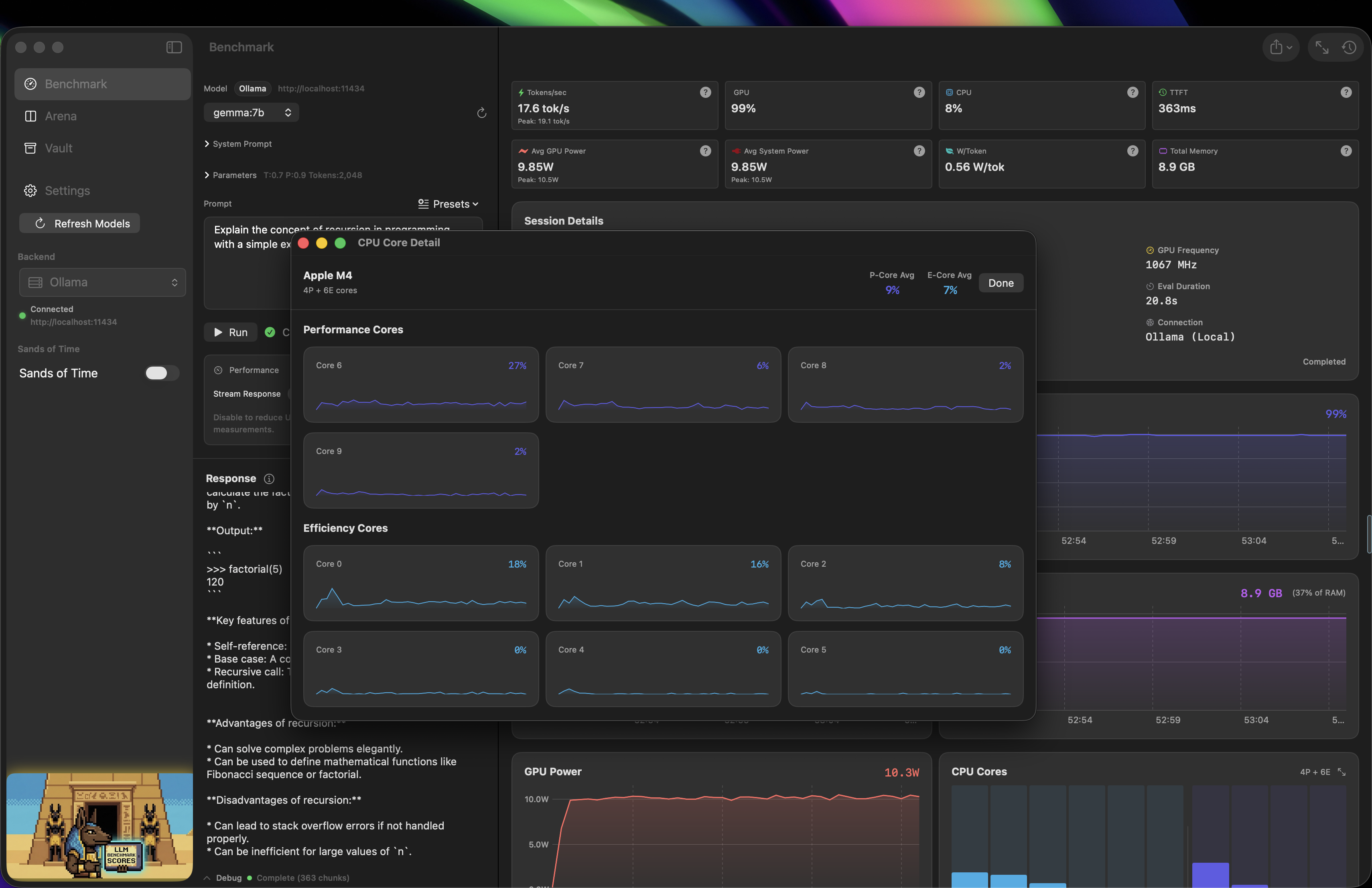The image size is (1372, 888).
Task: Open the Presets menu
Action: [x=448, y=204]
